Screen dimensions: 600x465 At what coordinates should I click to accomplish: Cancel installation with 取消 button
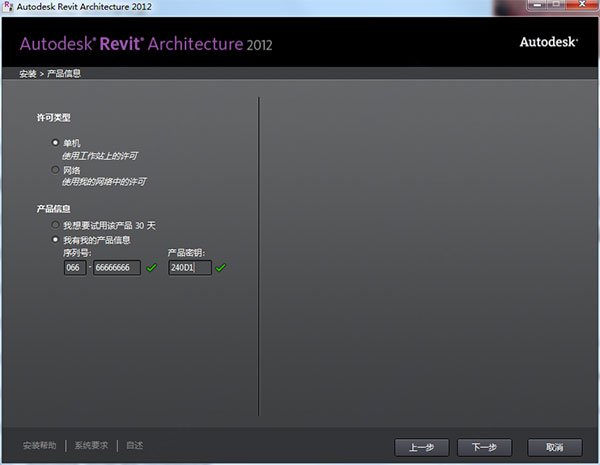click(555, 447)
